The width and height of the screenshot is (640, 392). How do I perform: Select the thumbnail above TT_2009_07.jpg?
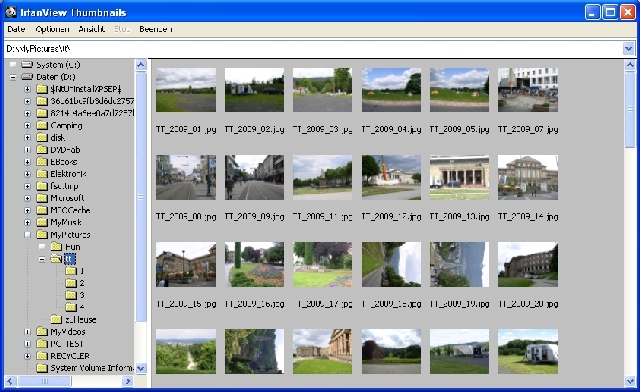528,90
